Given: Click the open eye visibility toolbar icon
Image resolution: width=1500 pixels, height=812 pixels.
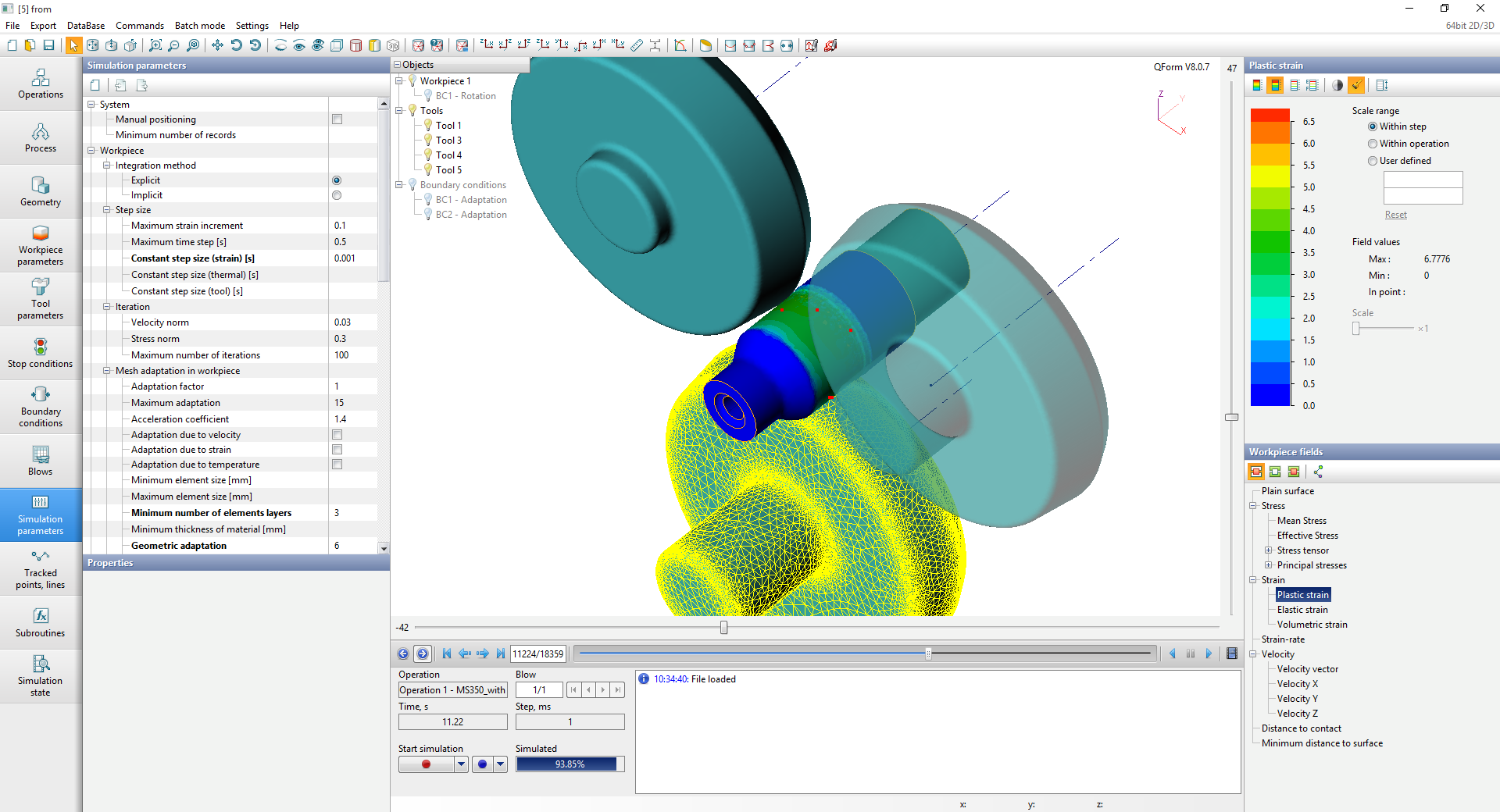Looking at the screenshot, I should (299, 45).
